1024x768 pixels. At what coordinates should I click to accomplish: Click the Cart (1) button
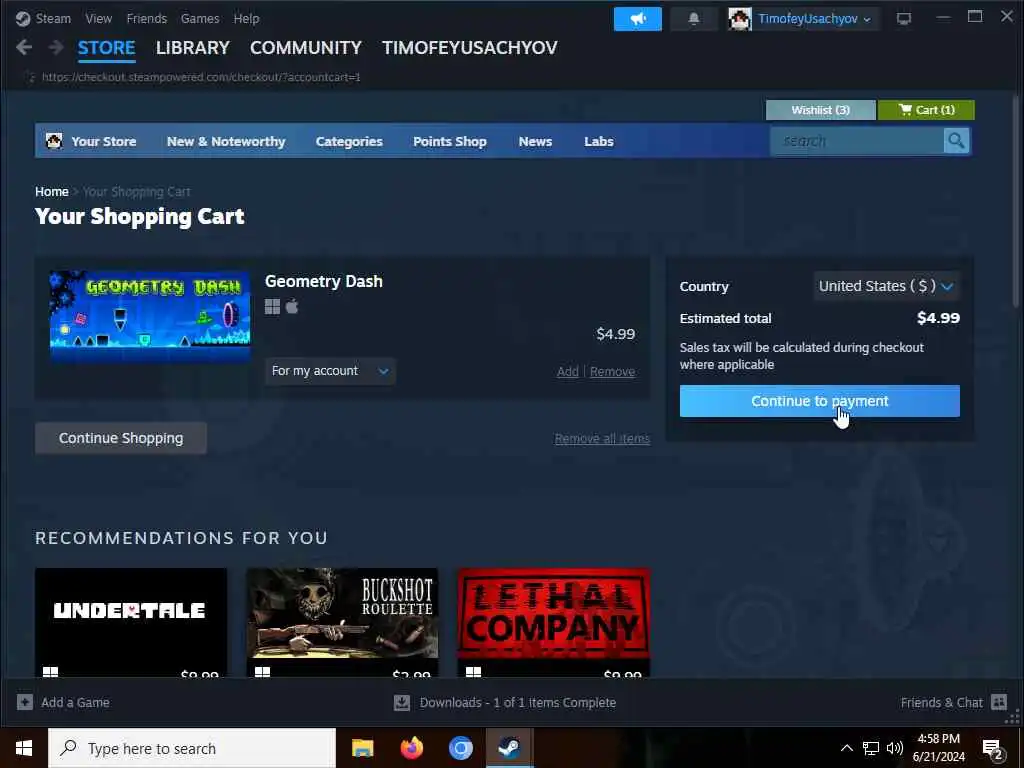click(926, 110)
